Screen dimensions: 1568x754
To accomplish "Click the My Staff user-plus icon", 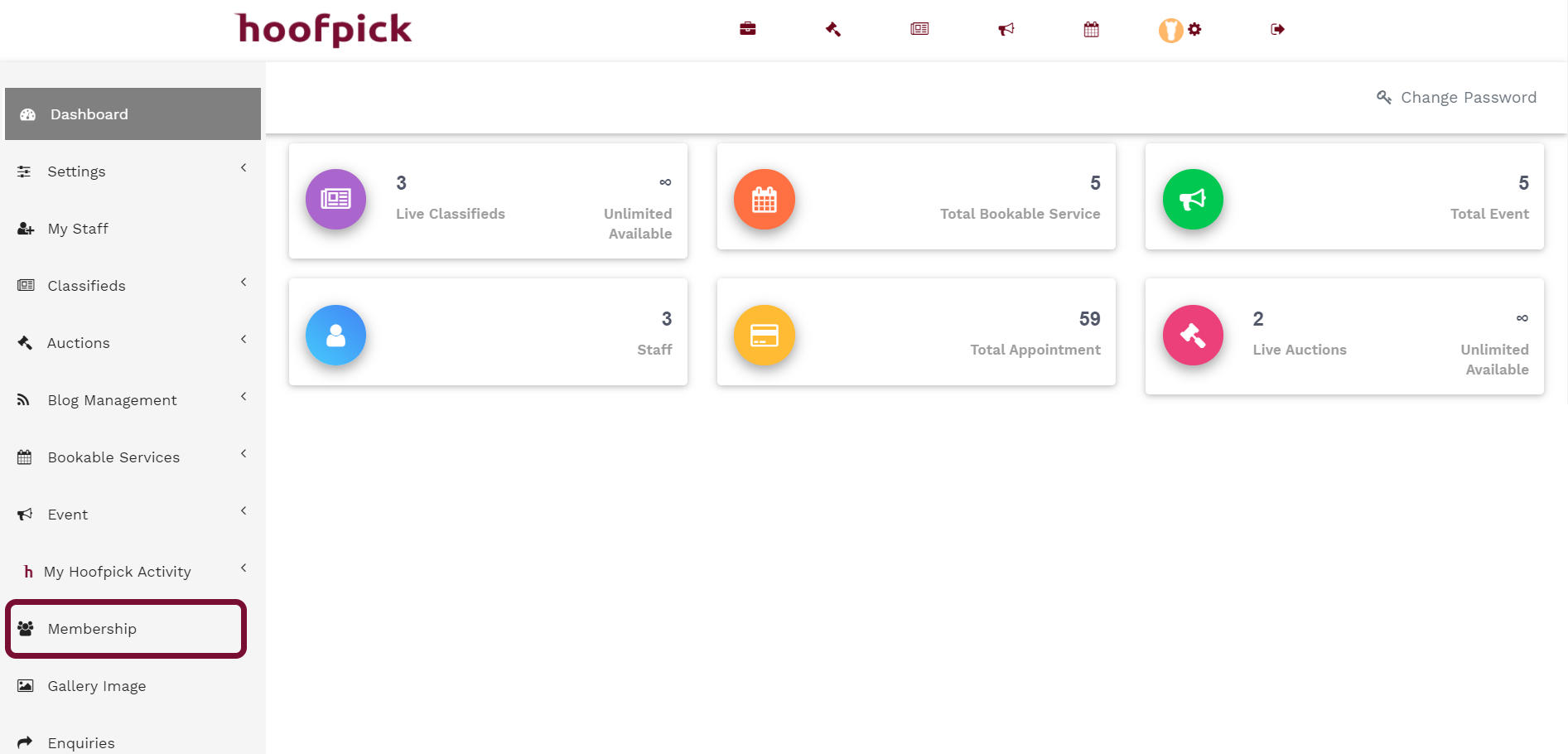I will [x=26, y=229].
